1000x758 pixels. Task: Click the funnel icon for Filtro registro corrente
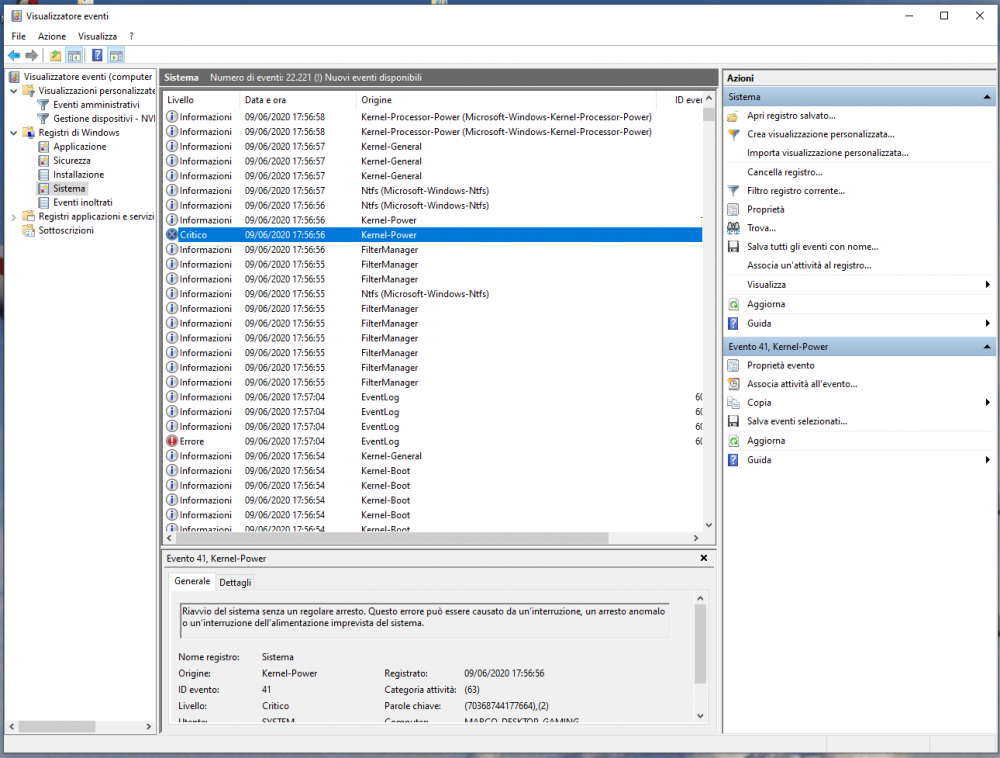734,190
